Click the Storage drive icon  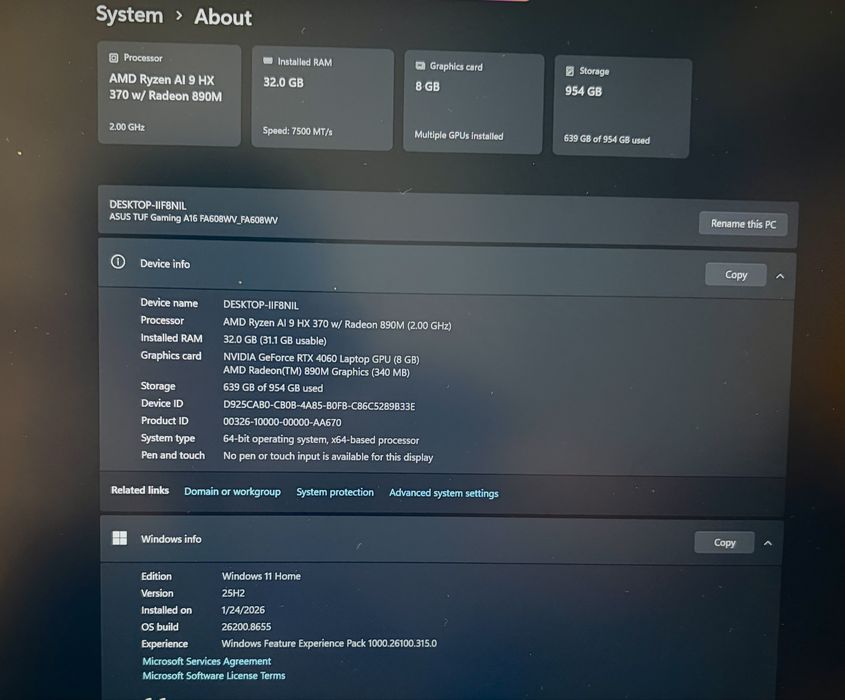(x=570, y=71)
